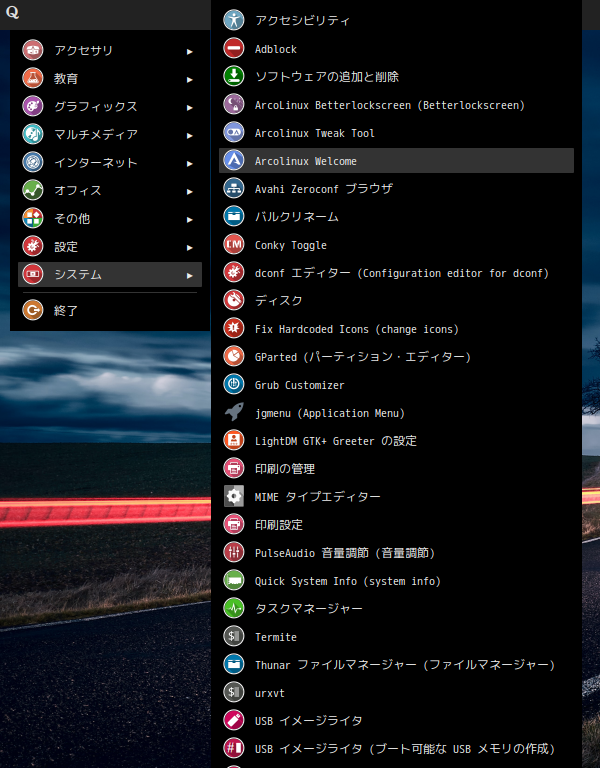The width and height of the screenshot is (600, 768).
Task: Open the アクセサリ category
Action: pos(110,50)
